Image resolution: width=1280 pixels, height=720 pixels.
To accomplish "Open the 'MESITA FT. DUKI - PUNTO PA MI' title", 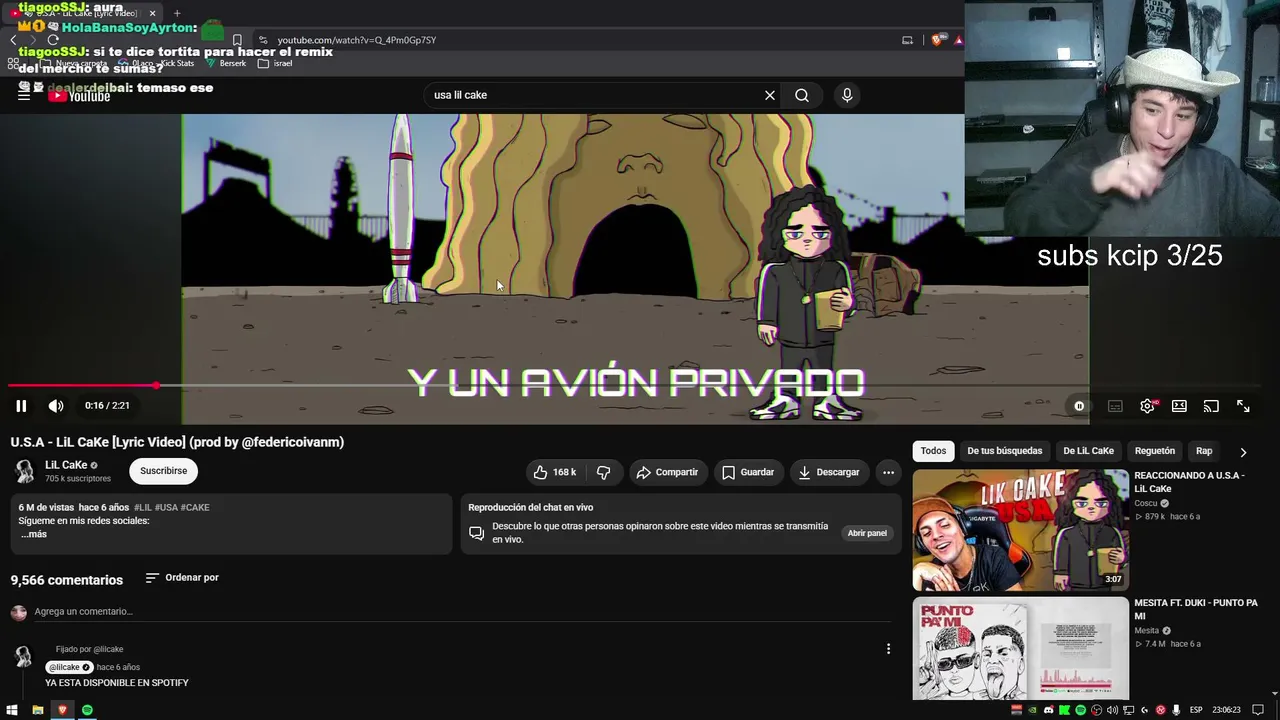I will coord(1196,609).
